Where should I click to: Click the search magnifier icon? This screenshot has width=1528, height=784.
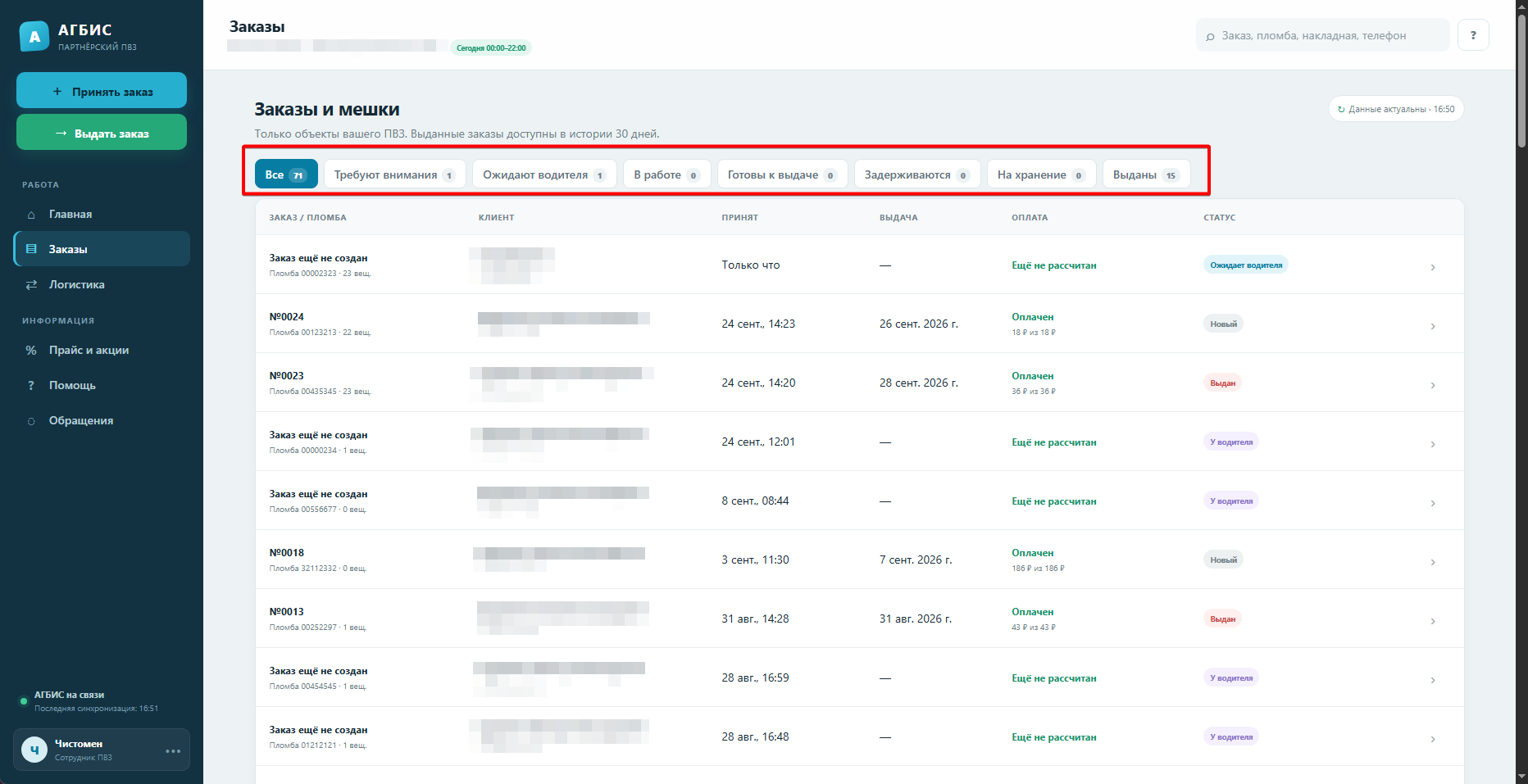click(1210, 36)
